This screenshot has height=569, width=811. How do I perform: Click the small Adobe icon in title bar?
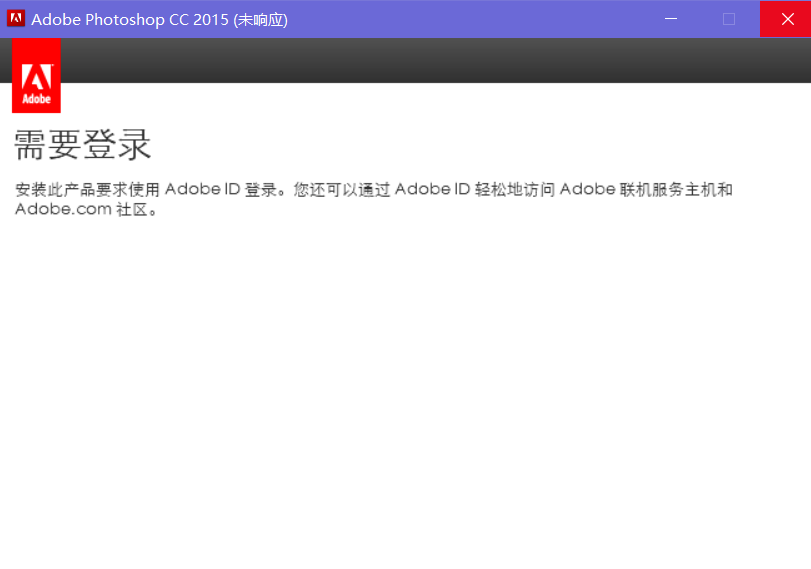[16, 18]
